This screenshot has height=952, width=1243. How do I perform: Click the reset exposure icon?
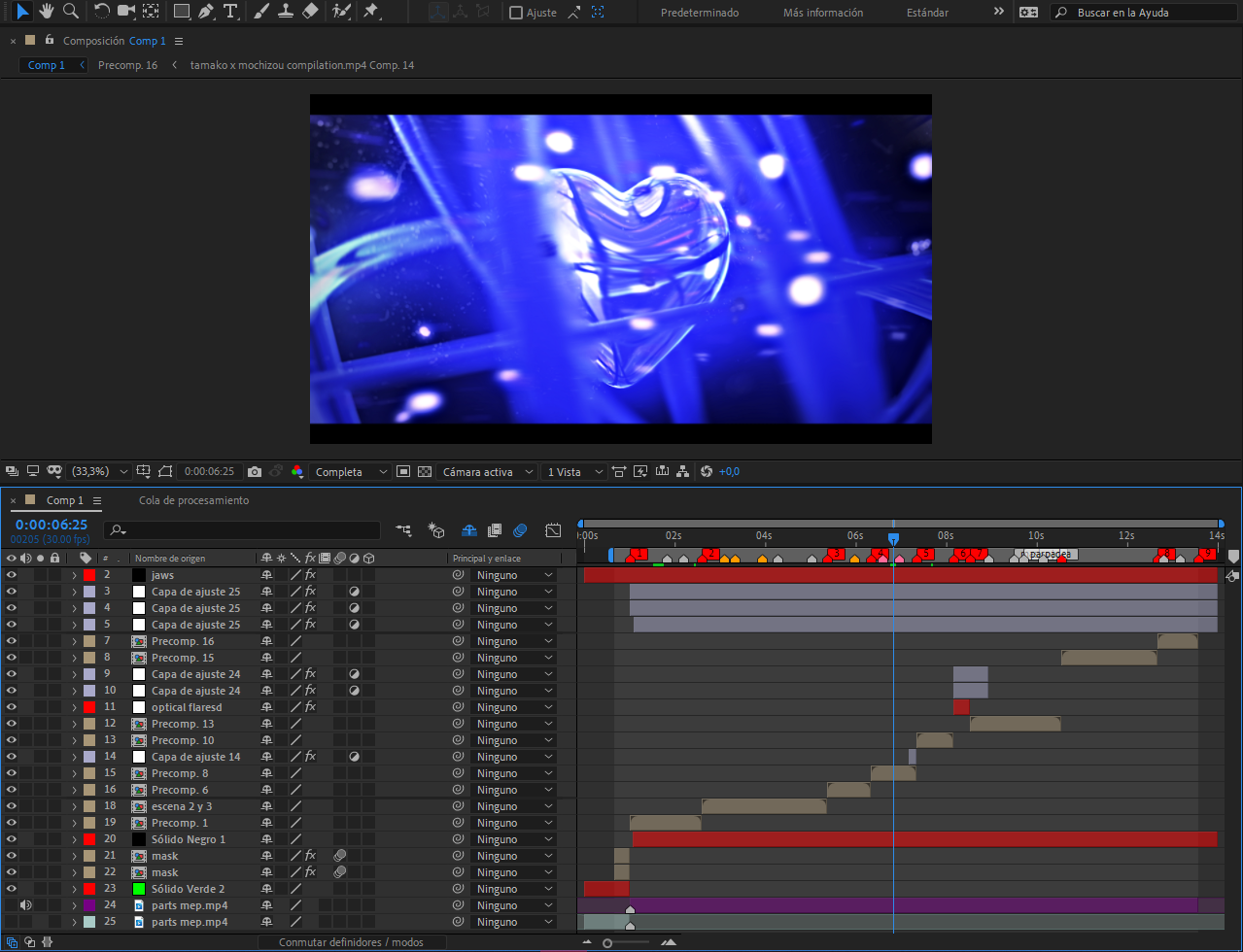pos(707,471)
